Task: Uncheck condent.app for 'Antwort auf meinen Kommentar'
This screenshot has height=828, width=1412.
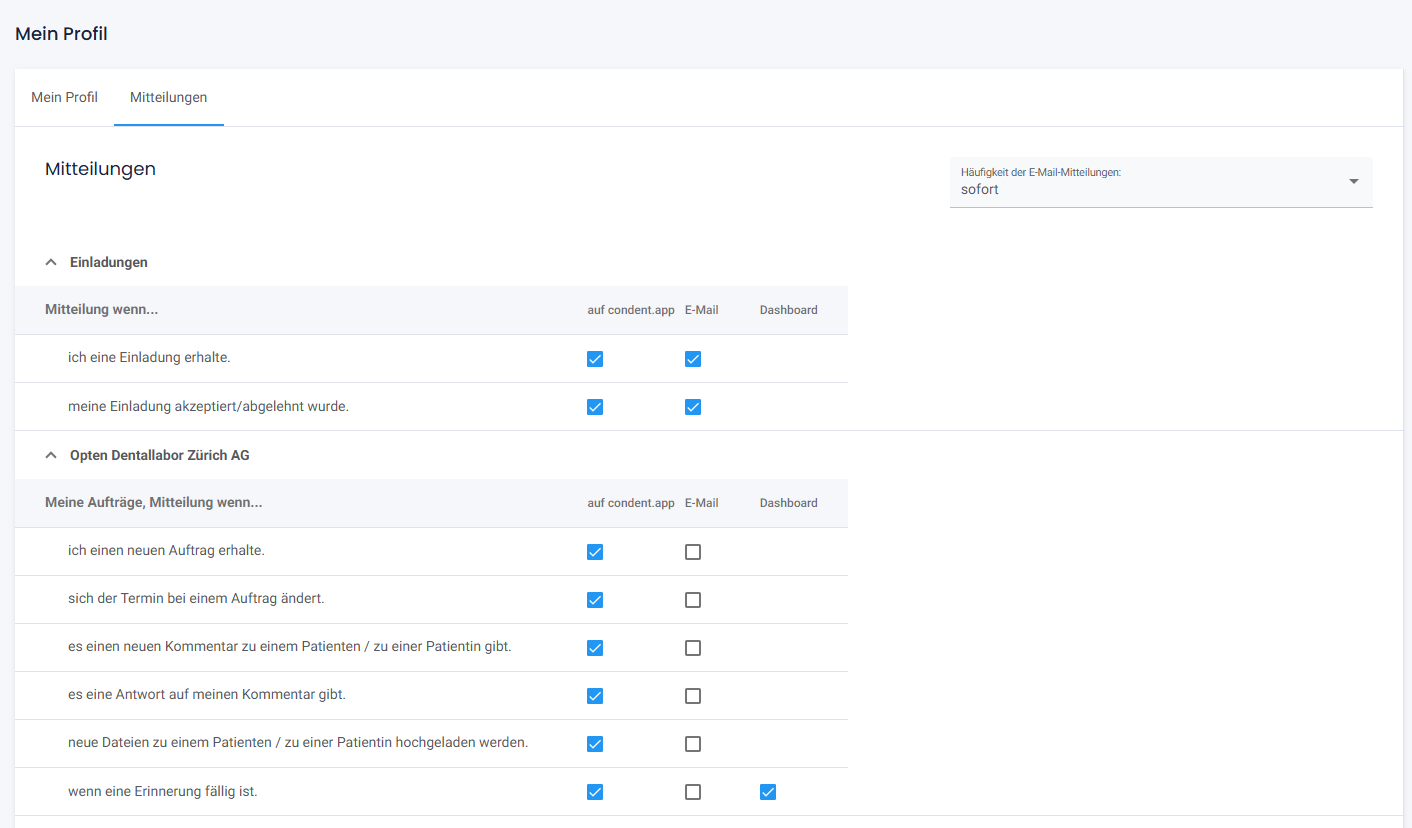Action: point(595,696)
